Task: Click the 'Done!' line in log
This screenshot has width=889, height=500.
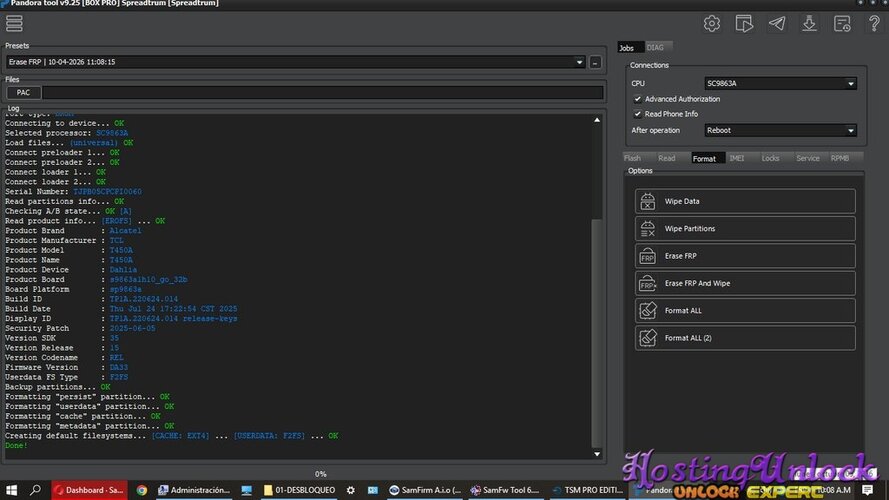Action: pyautogui.click(x=16, y=446)
